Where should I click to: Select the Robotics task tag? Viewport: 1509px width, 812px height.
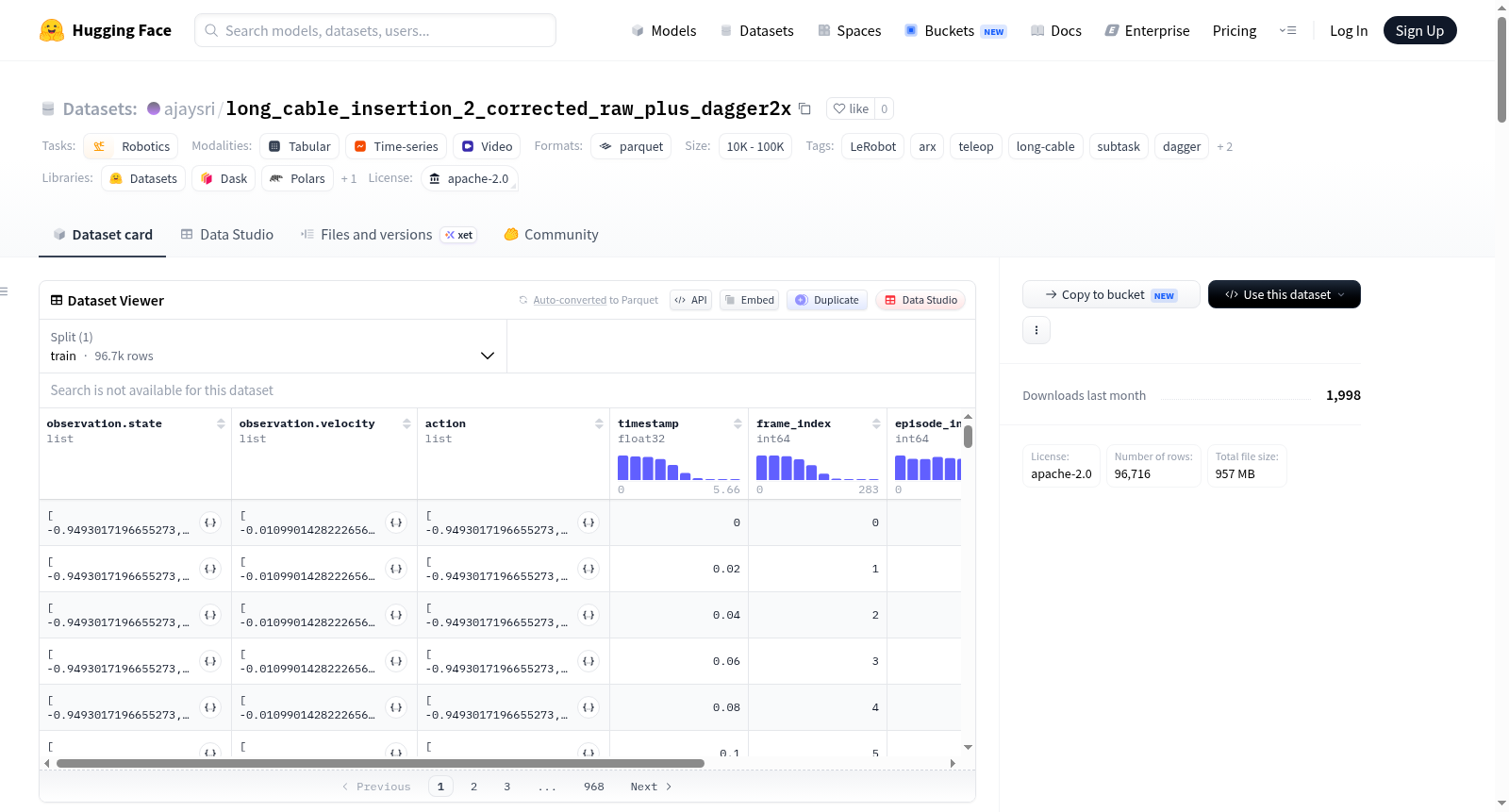click(x=130, y=146)
